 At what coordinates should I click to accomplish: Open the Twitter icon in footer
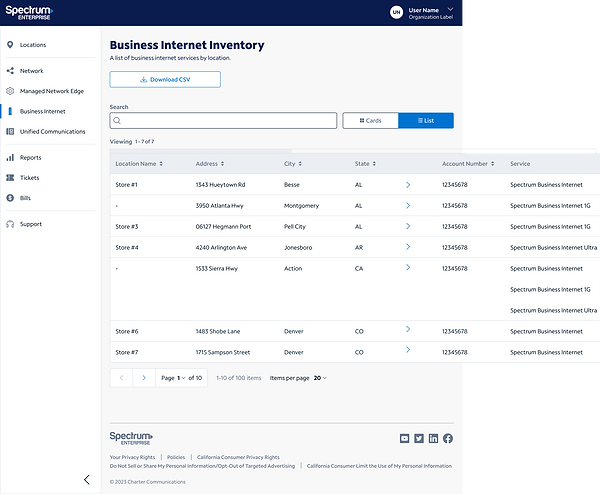tap(419, 439)
